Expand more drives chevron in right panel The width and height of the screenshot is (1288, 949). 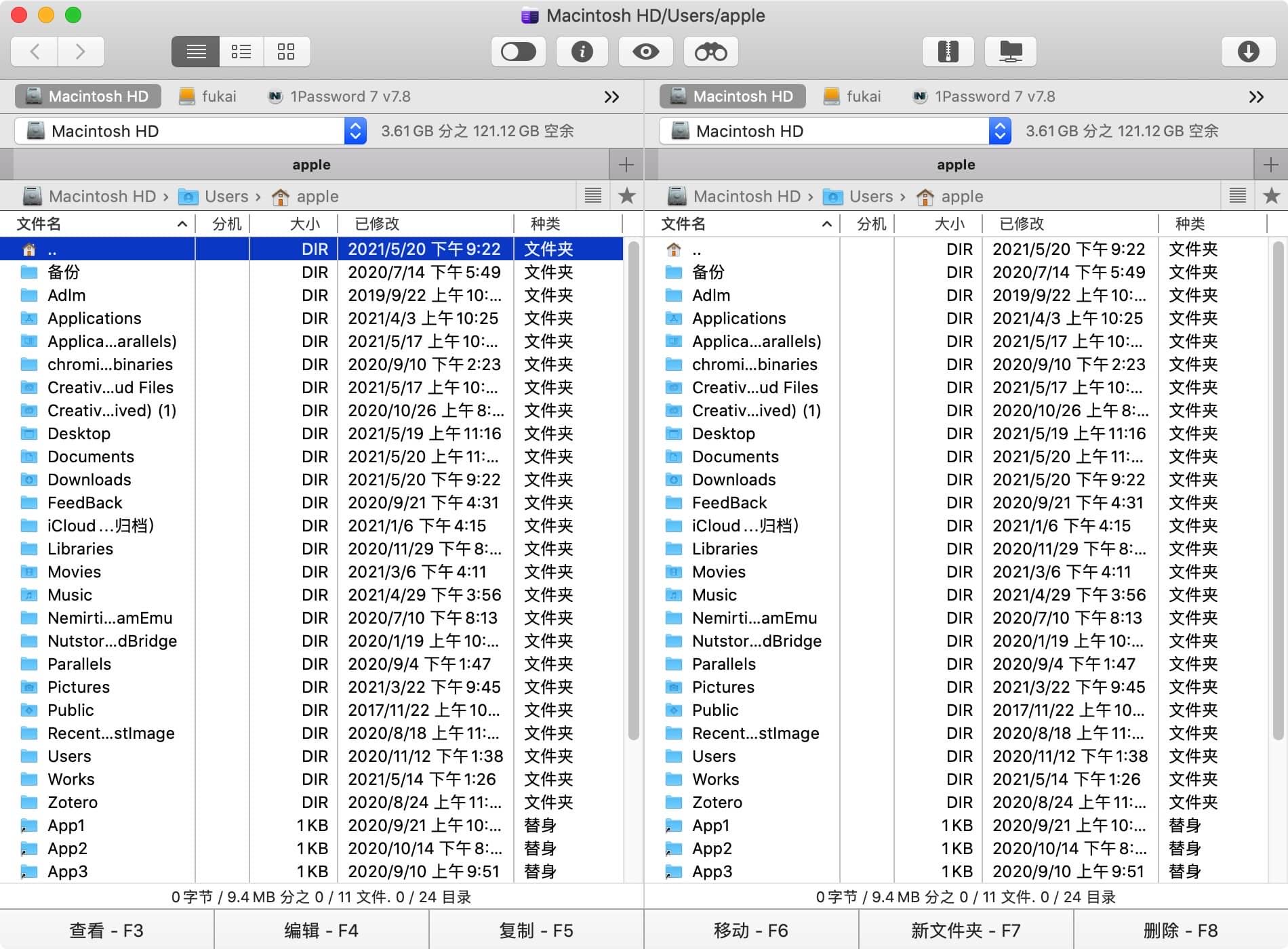click(x=1256, y=97)
